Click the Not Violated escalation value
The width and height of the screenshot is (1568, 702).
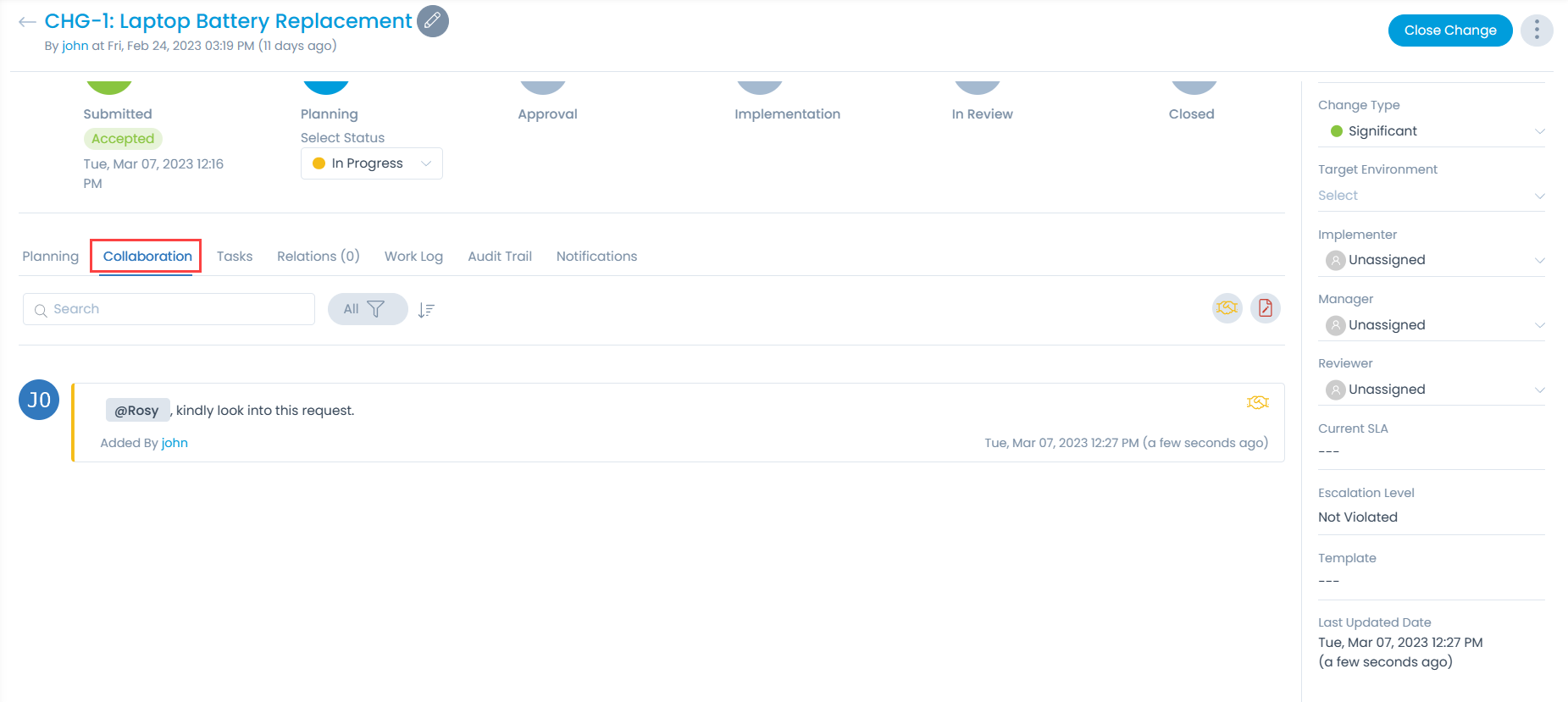coord(1358,517)
